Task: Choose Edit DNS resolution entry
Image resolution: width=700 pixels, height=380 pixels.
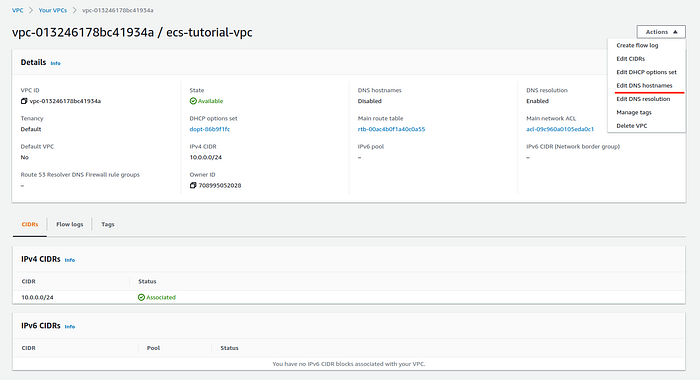Action: (x=643, y=99)
